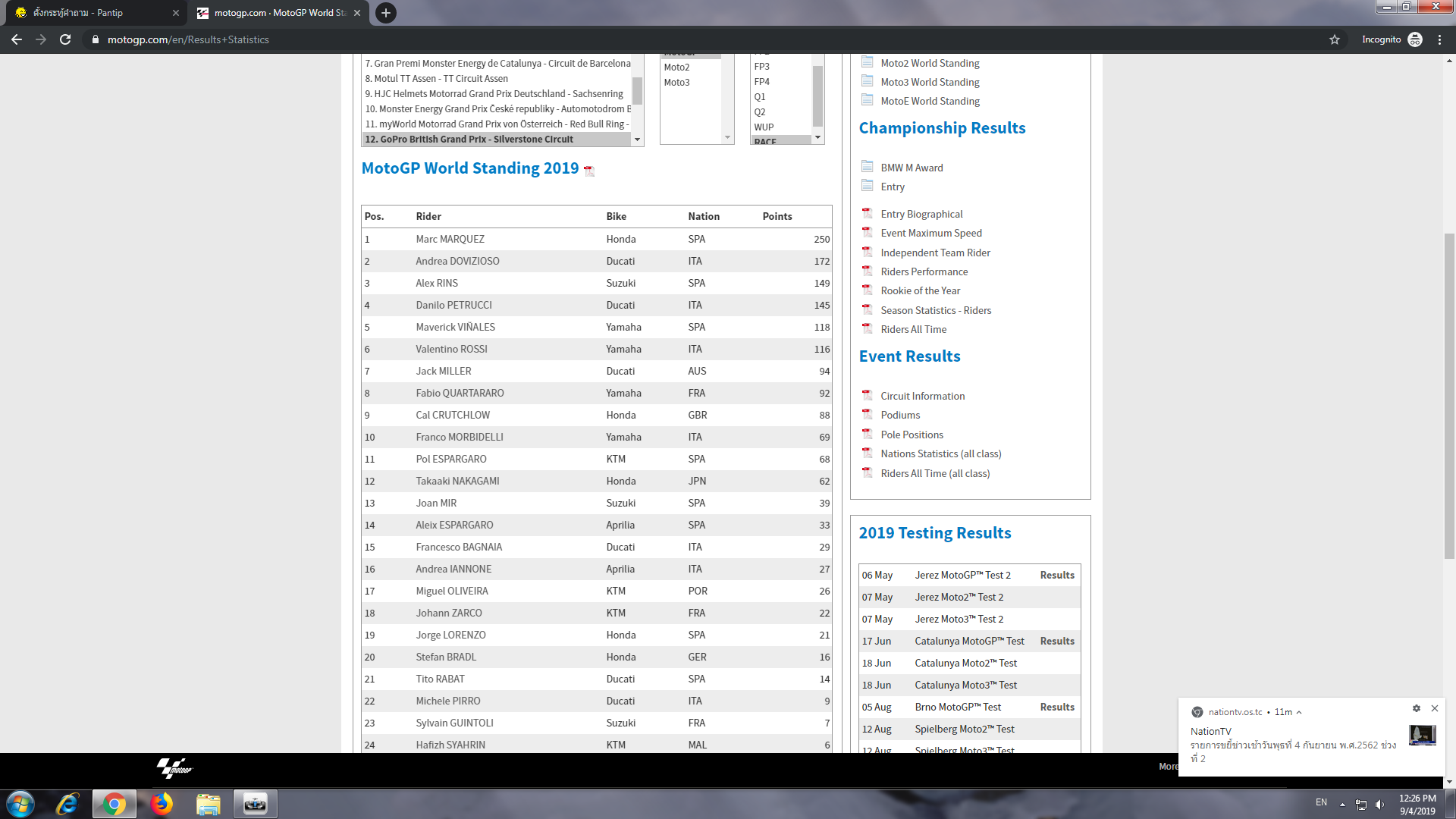Click the PDF icon beside Pole Positions
Image resolution: width=1456 pixels, height=819 pixels.
(868, 434)
